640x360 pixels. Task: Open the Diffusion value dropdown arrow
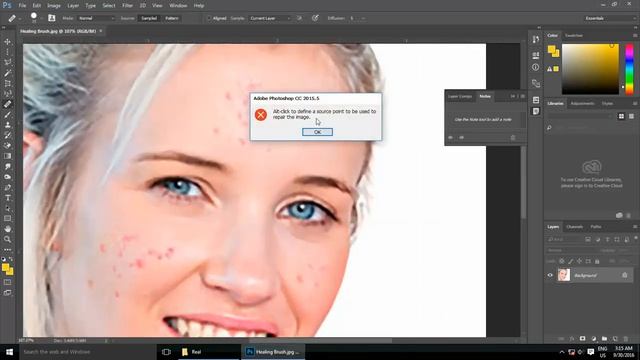pos(363,18)
